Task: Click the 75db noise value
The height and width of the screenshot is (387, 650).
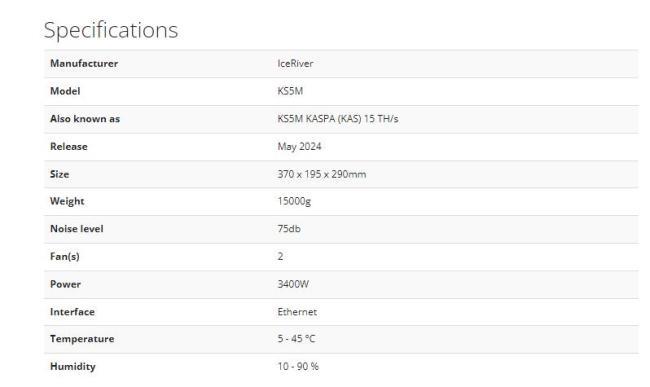Action: point(289,229)
